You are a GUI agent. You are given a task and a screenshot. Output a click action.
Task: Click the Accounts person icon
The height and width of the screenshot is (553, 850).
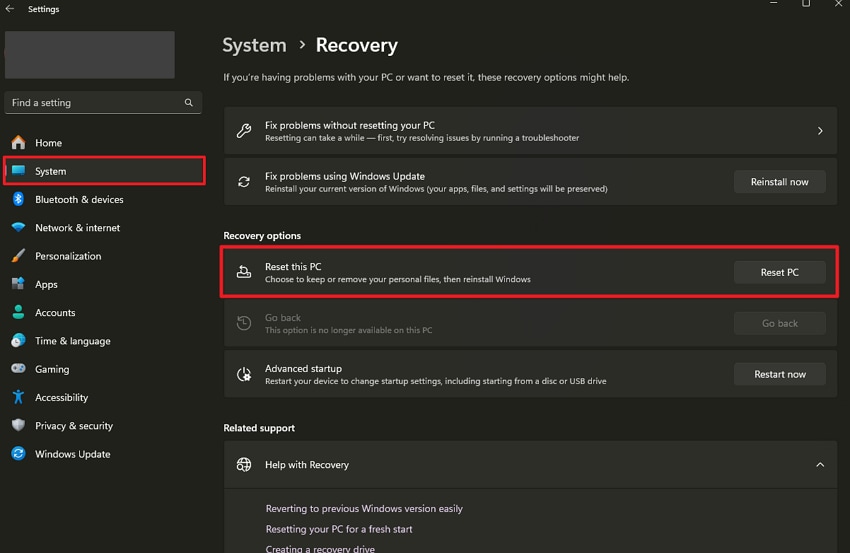(x=18, y=312)
